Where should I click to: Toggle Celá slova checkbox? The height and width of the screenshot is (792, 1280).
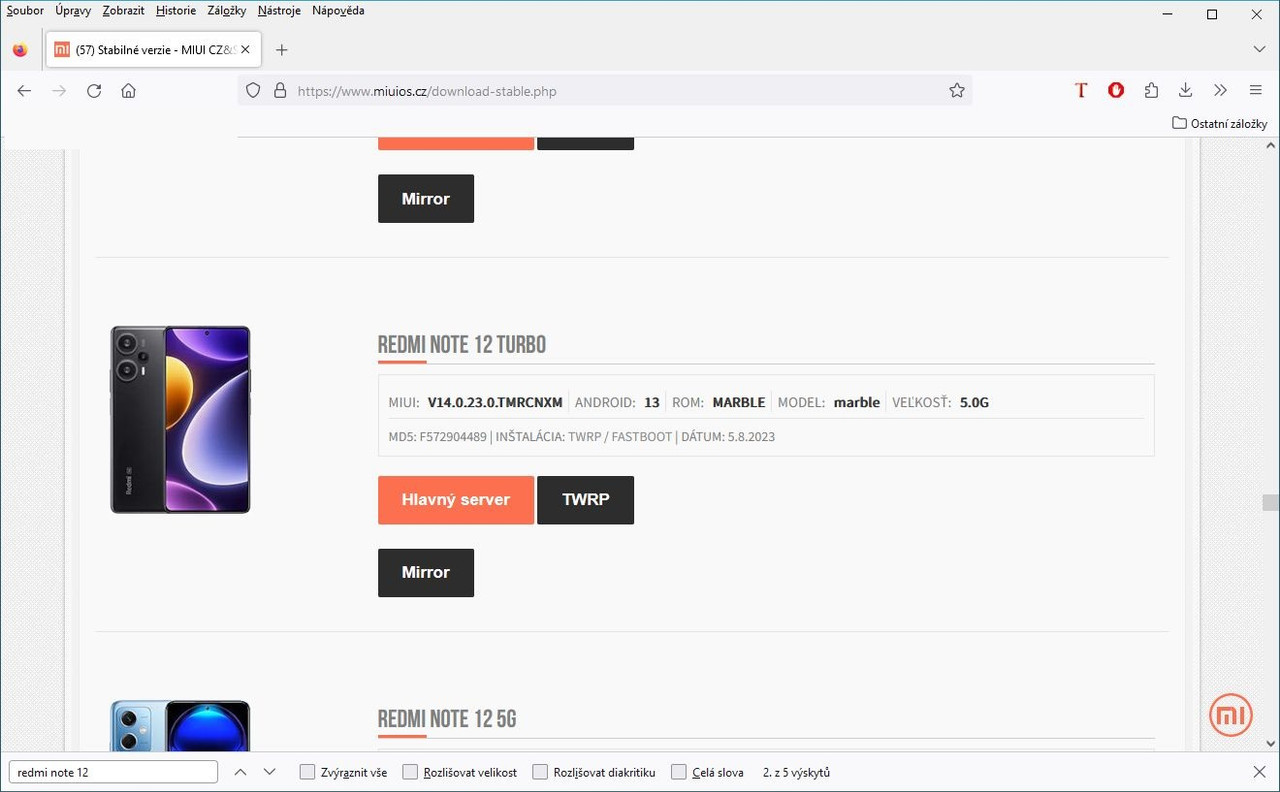click(679, 772)
